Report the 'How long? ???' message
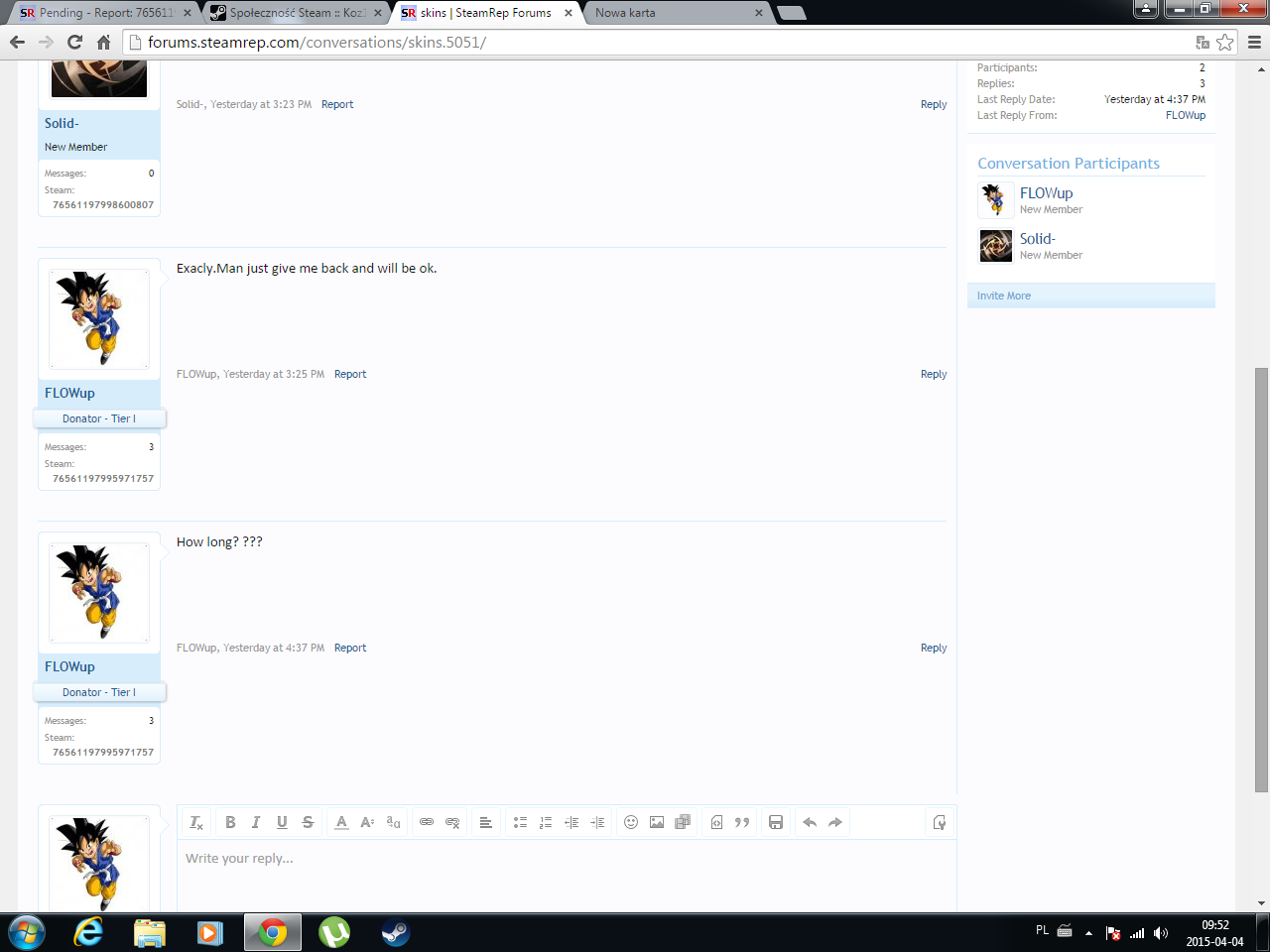The height and width of the screenshot is (952, 1270). (350, 648)
